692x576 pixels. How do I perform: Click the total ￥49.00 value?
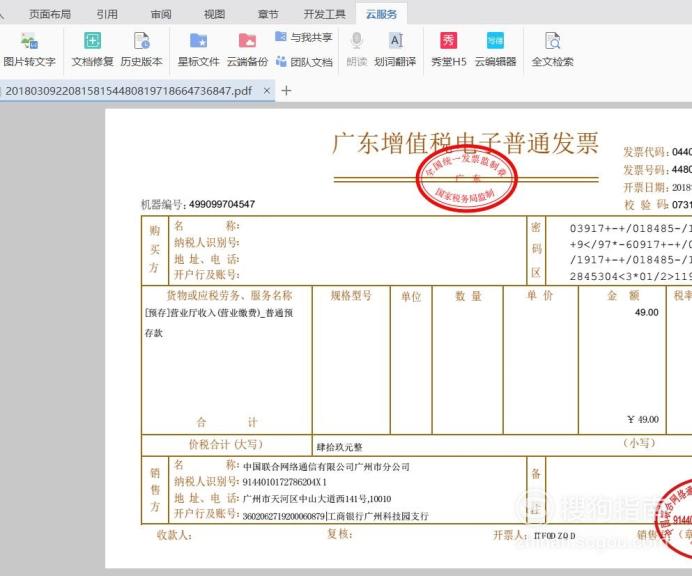point(643,419)
